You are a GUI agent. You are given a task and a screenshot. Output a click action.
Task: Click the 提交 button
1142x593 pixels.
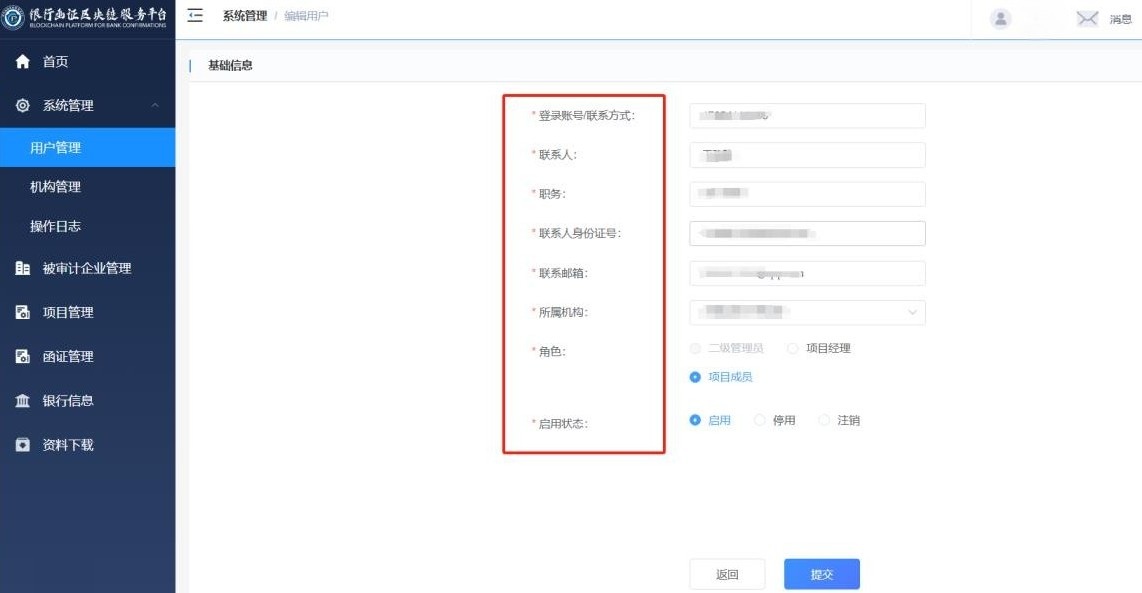(x=821, y=574)
